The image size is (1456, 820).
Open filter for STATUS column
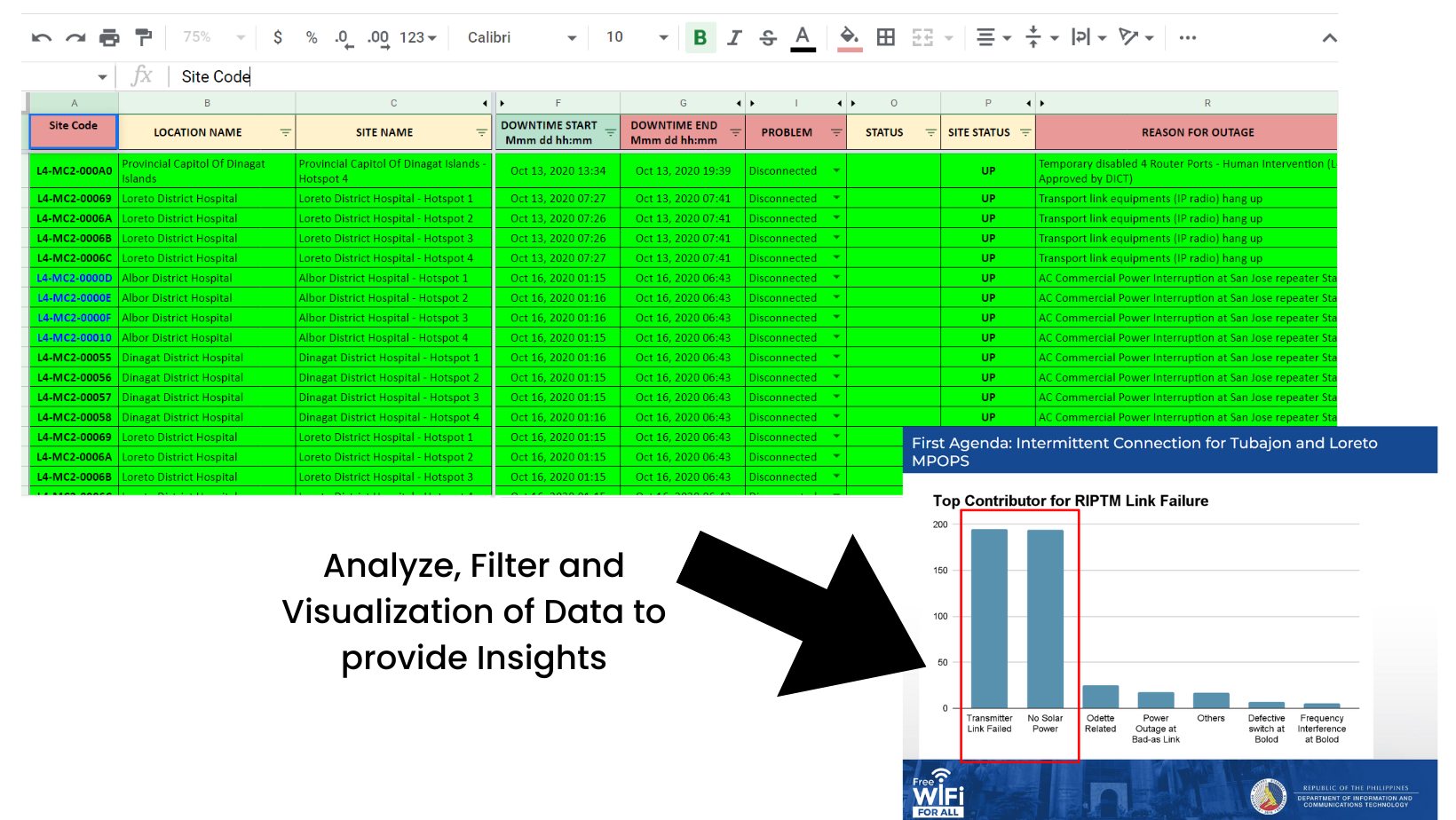click(930, 132)
